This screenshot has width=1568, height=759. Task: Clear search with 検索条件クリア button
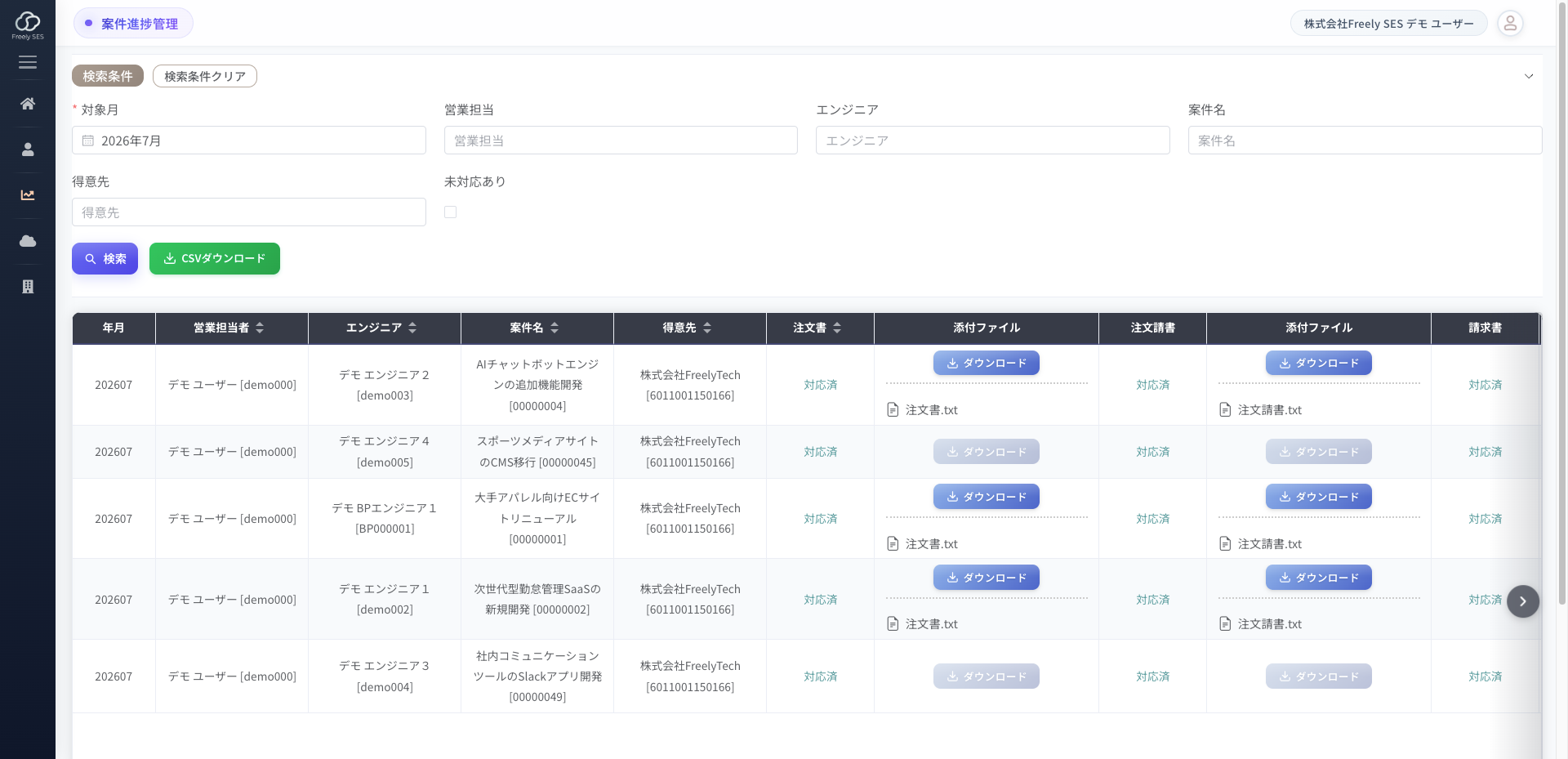pos(205,76)
